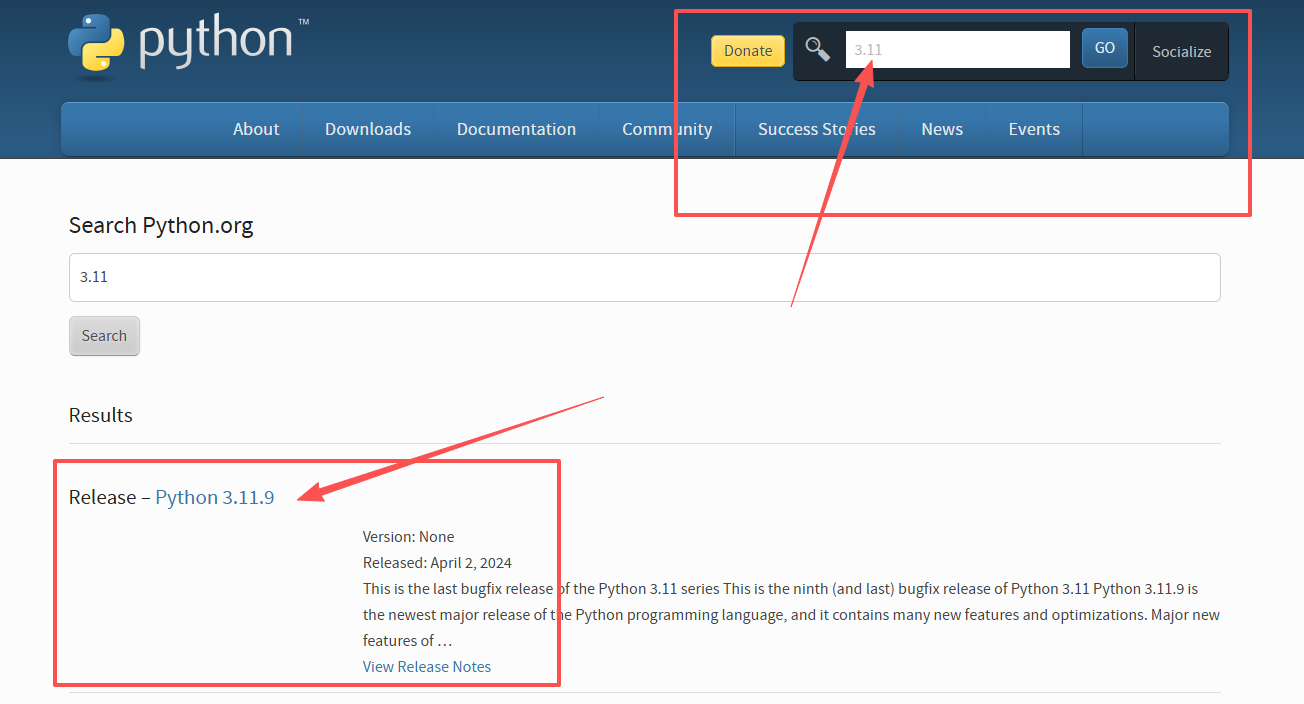Open the News nav item
The image size is (1304, 704).
(942, 129)
